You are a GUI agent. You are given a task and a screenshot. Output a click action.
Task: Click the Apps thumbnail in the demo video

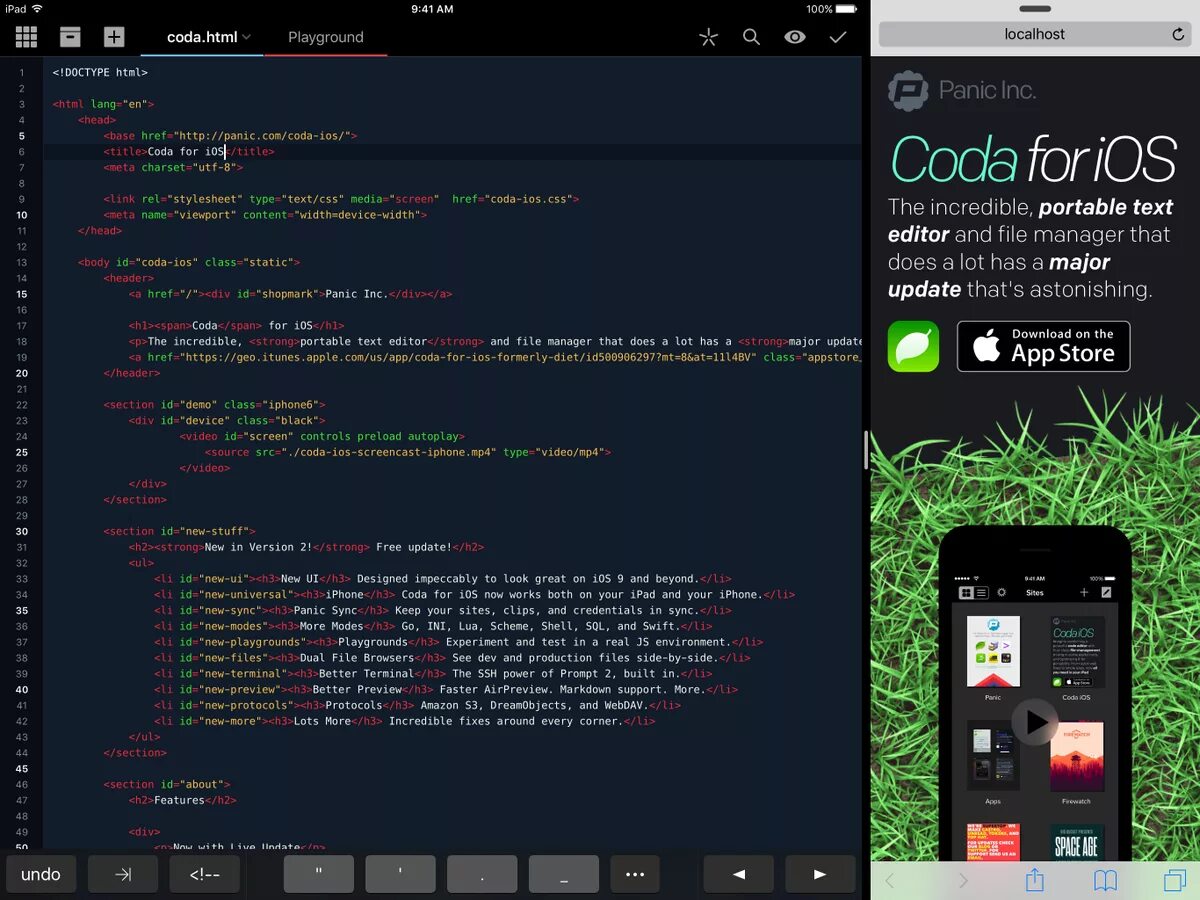click(993, 757)
